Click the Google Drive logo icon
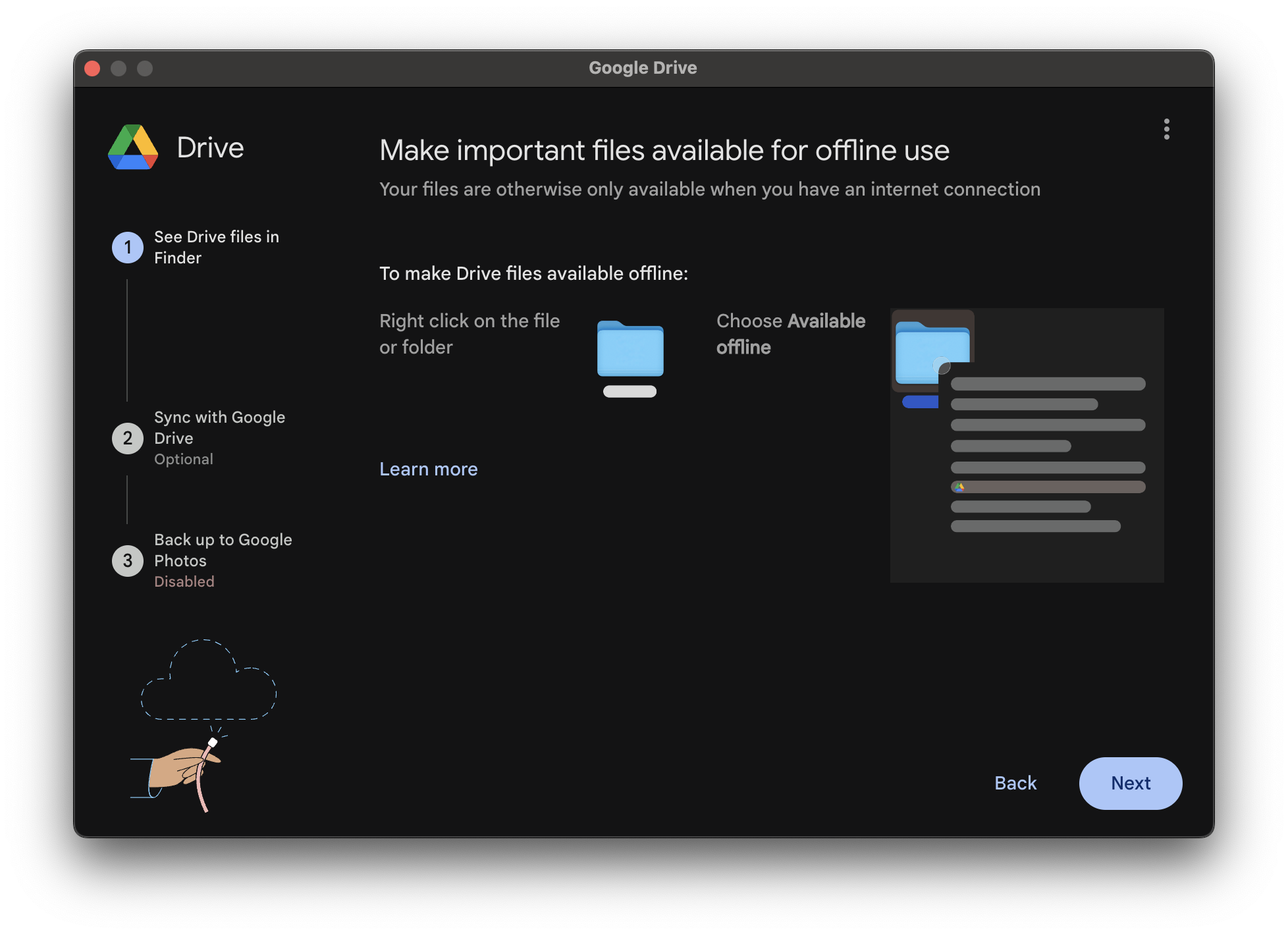 [133, 147]
